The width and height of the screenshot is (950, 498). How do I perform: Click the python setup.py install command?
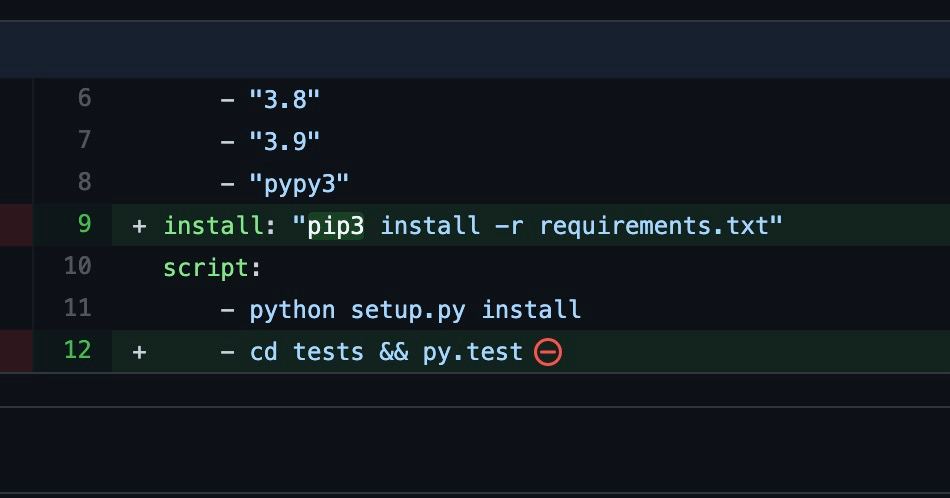415,310
